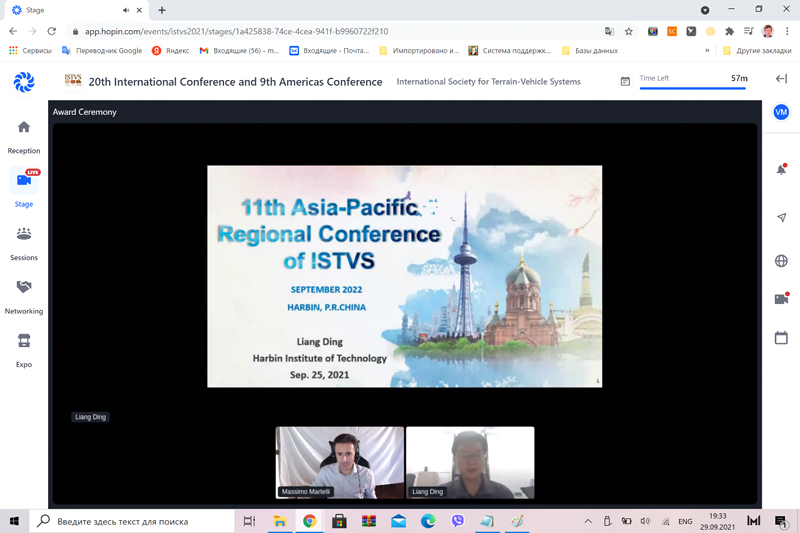
Task: Click the address bar URL
Action: coord(236,31)
